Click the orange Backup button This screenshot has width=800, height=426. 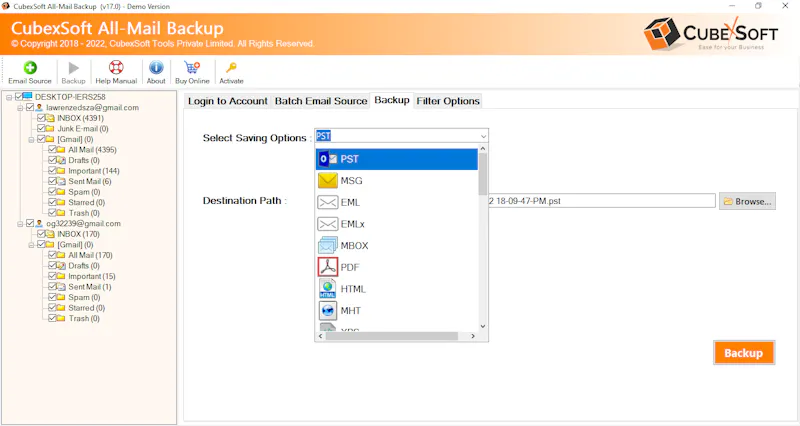coord(744,353)
